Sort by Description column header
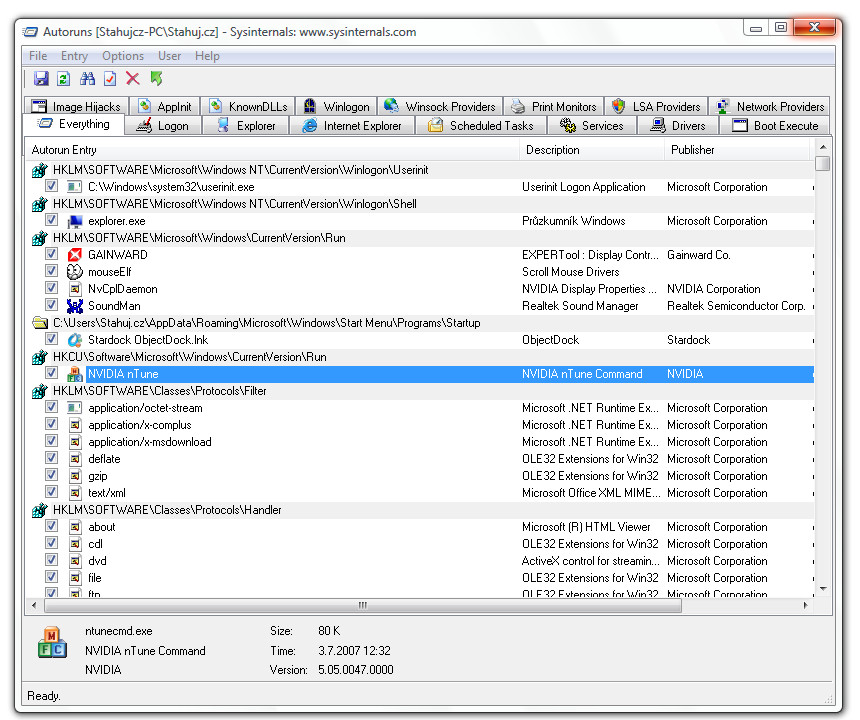 [x=592, y=150]
